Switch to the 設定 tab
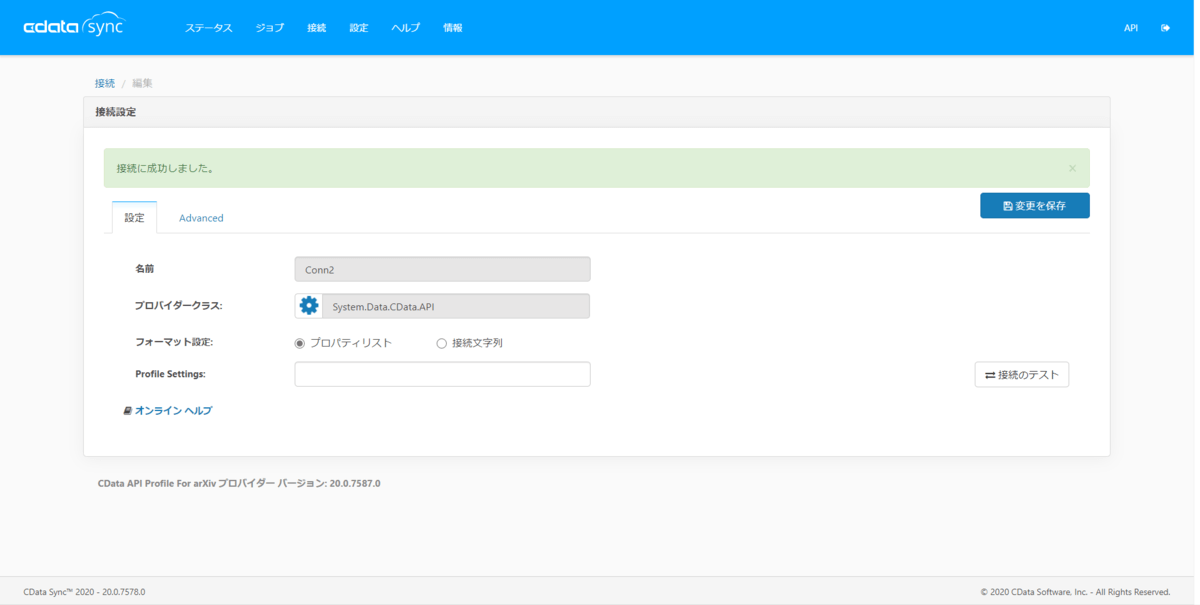 click(134, 217)
